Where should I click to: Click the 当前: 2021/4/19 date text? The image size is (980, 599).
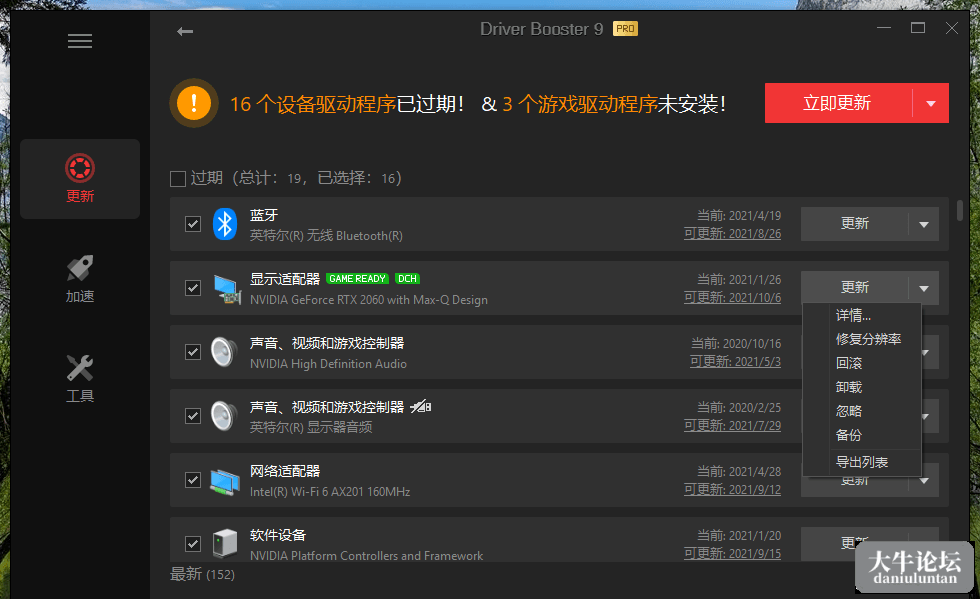739,216
